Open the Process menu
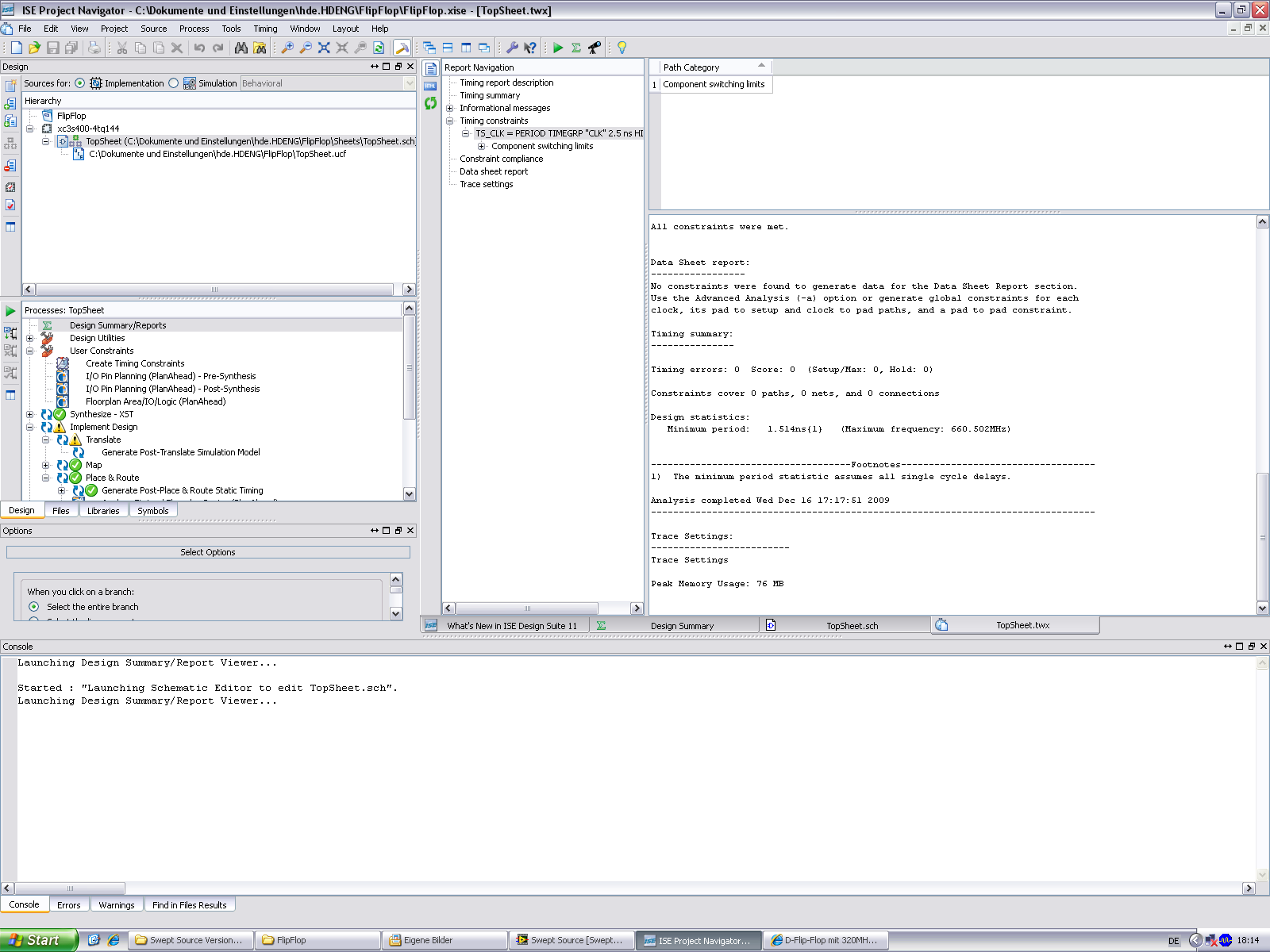The width and height of the screenshot is (1270, 952). [x=194, y=29]
